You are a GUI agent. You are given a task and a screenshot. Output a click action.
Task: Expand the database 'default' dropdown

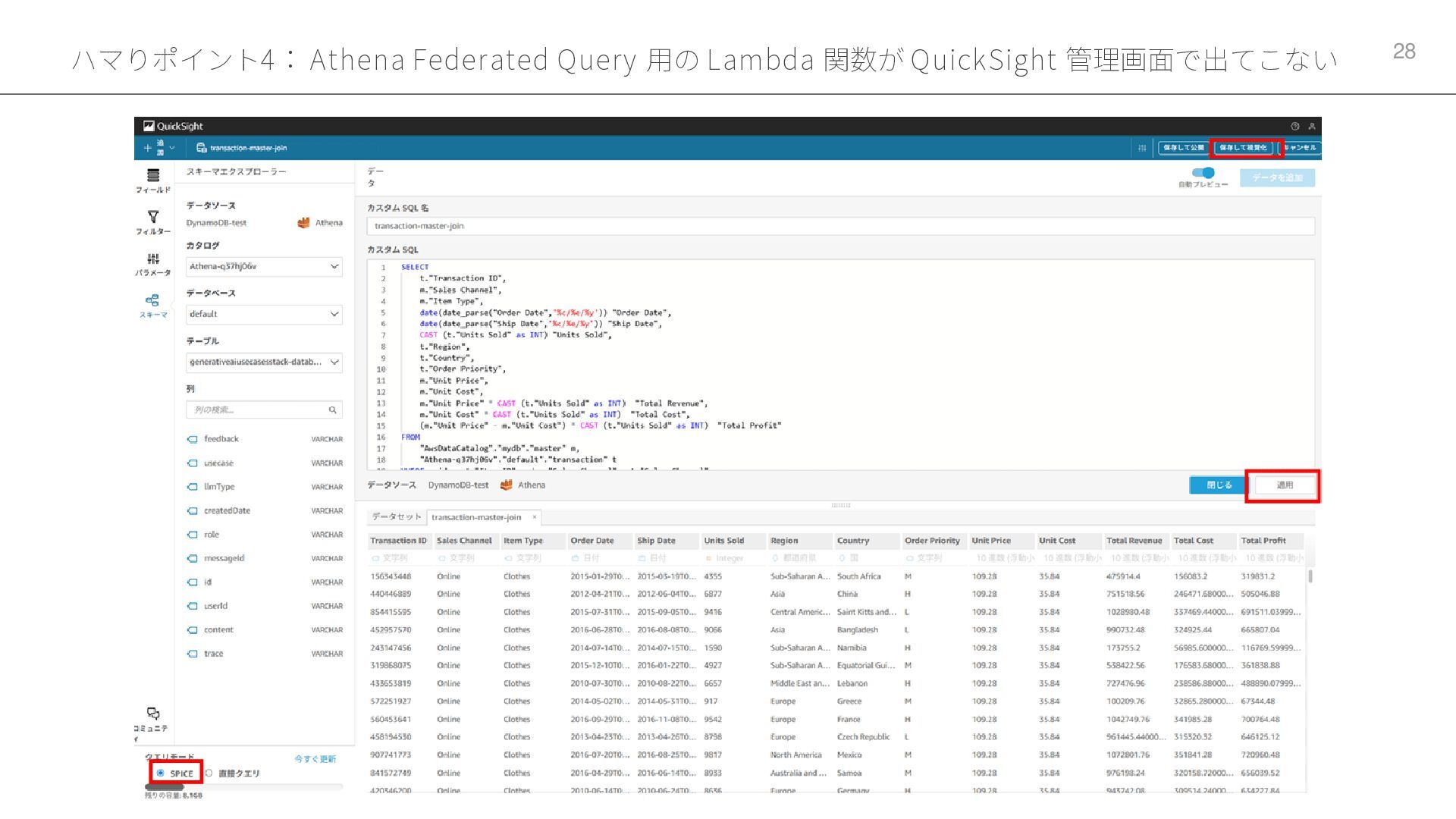[x=264, y=315]
